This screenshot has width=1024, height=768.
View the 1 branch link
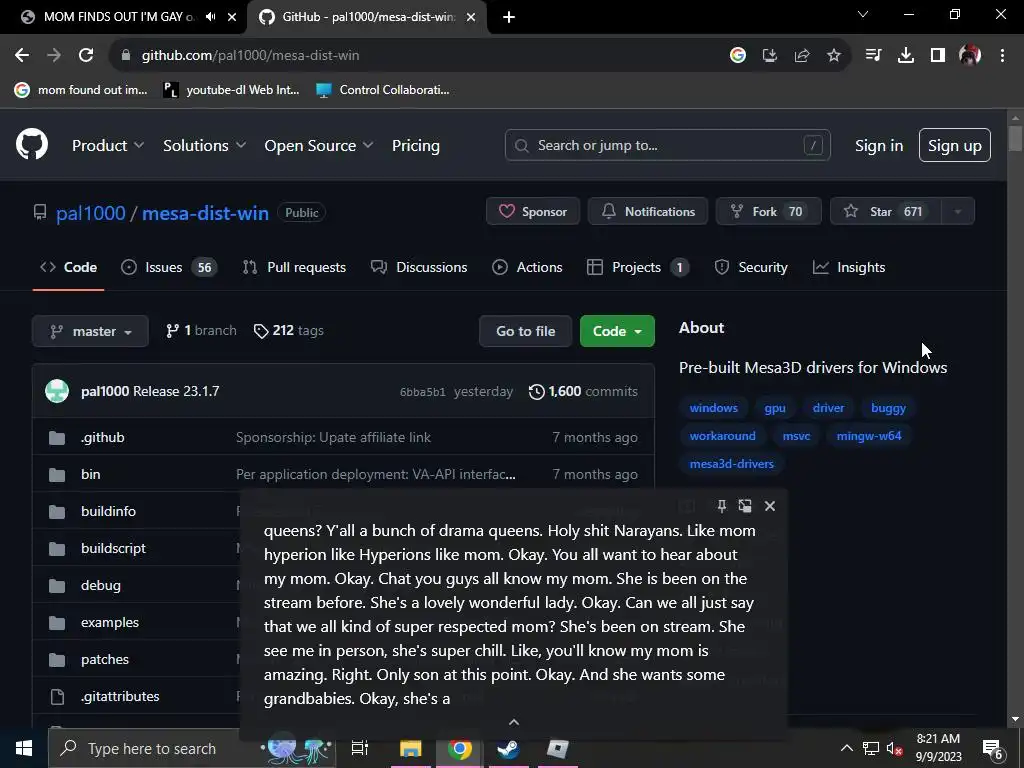[201, 330]
